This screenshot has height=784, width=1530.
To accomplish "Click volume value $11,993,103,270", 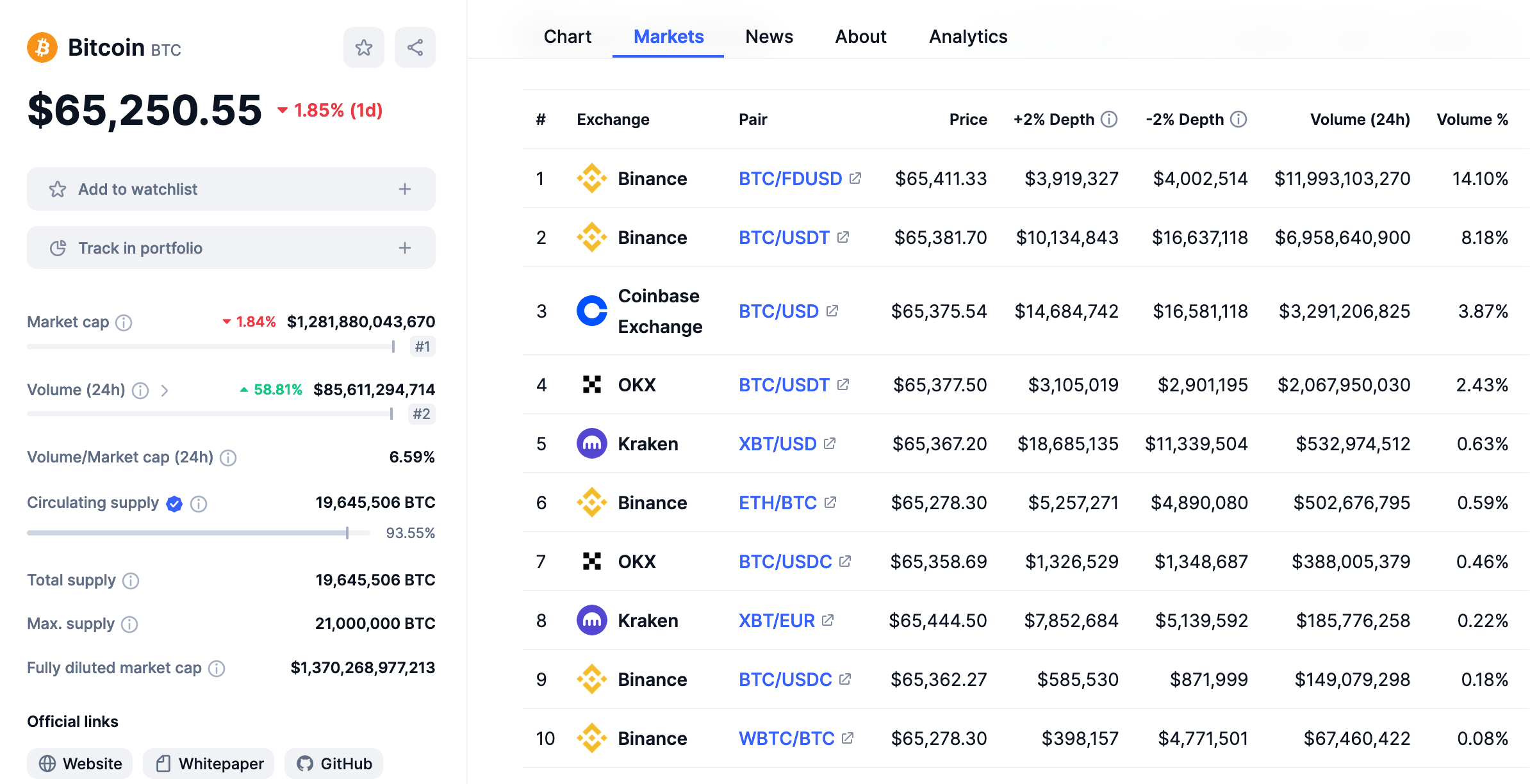I will (x=1342, y=179).
